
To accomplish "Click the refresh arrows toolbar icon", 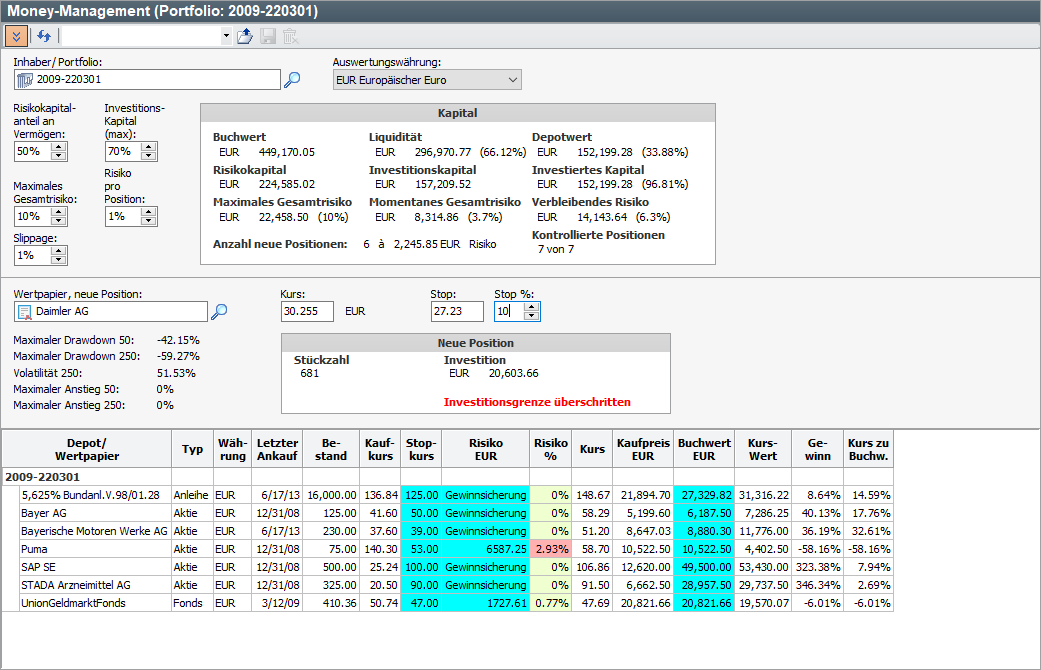I will click(44, 36).
